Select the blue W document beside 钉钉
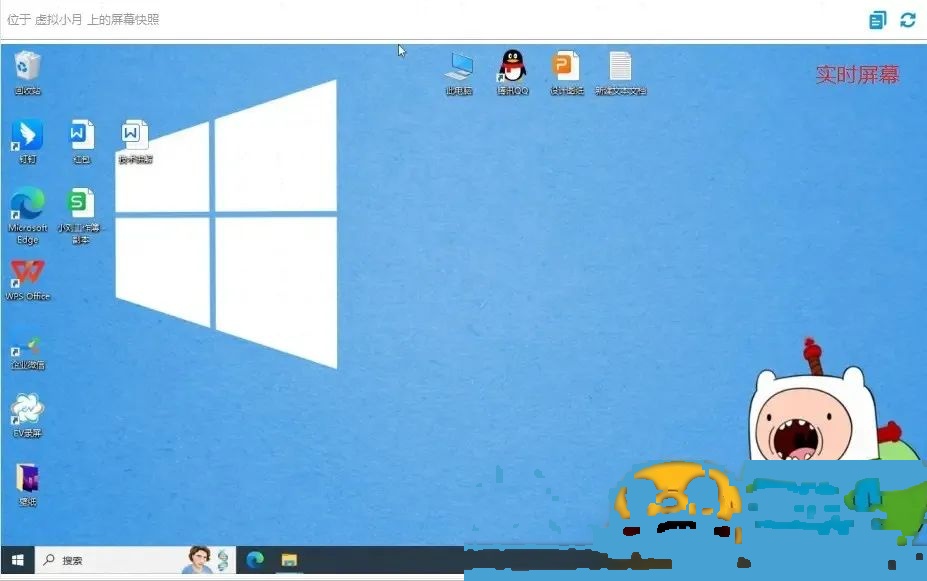 82,141
